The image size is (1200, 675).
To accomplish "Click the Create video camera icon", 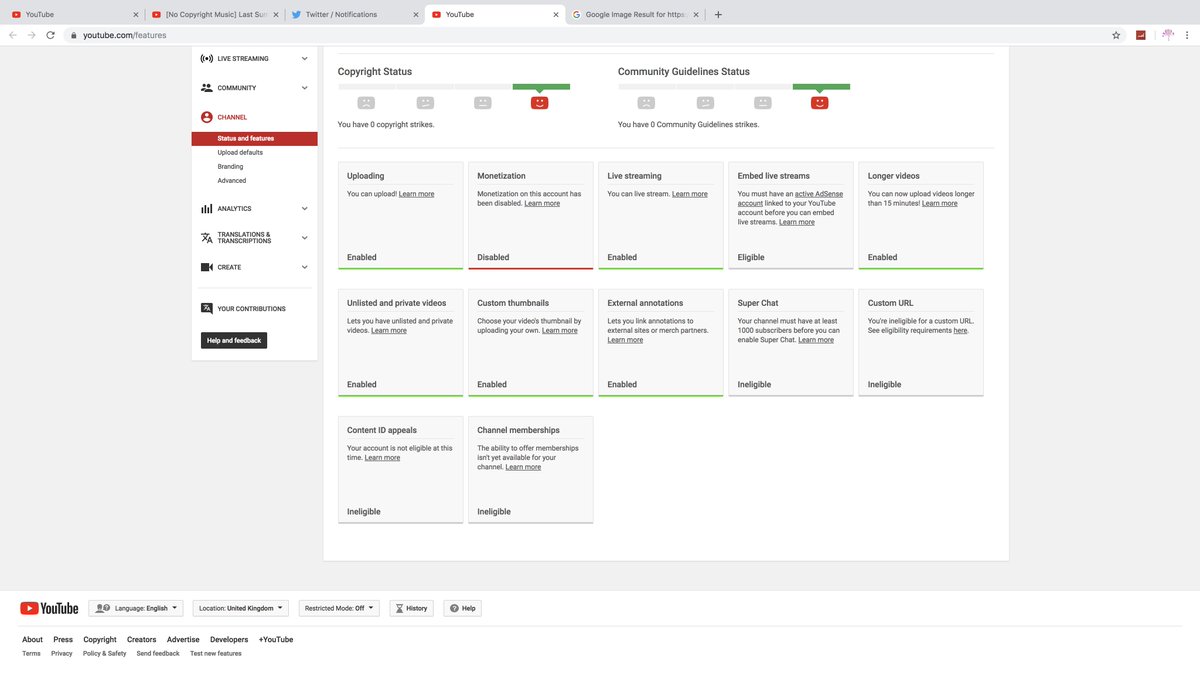I will point(206,267).
